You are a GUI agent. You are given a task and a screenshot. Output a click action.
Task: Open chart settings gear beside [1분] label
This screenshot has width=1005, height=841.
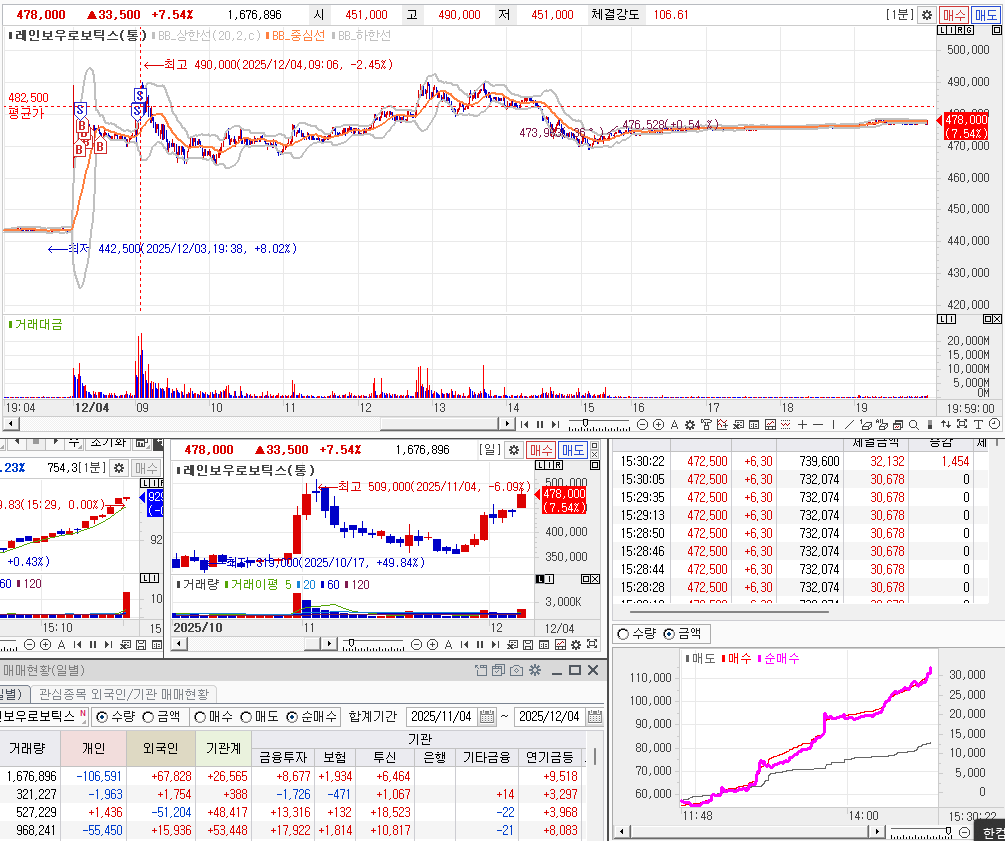pyautogui.click(x=926, y=15)
